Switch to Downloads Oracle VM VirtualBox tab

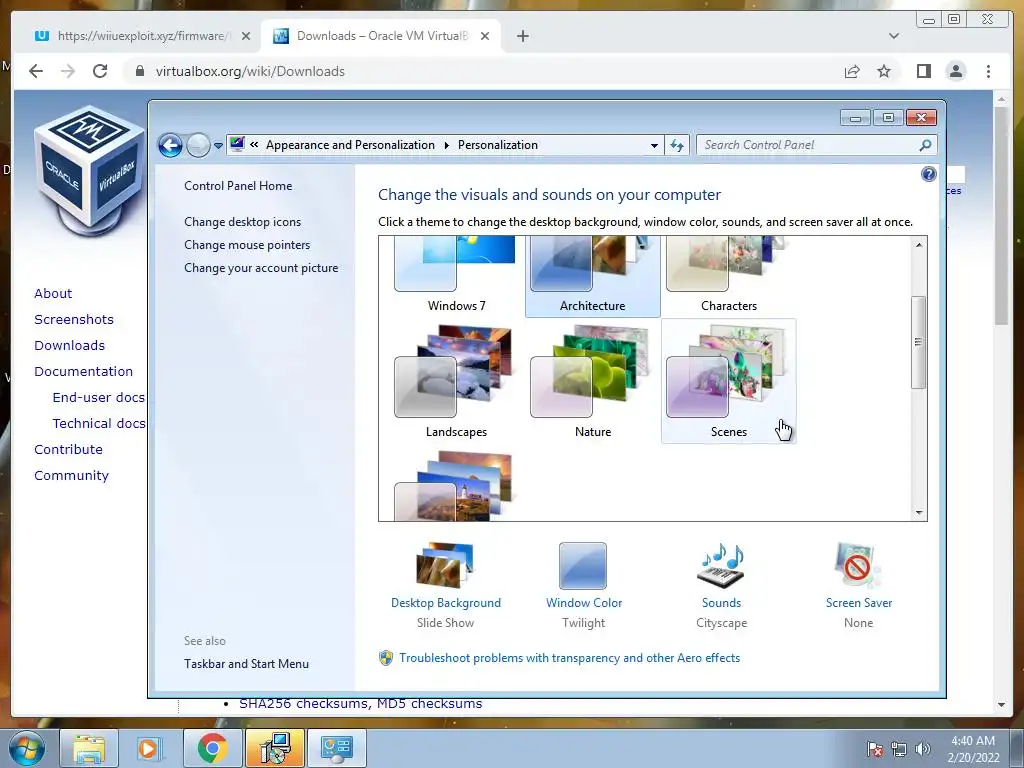[382, 36]
